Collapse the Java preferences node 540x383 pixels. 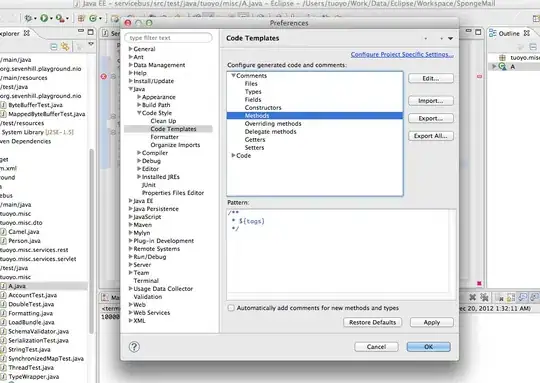131,89
